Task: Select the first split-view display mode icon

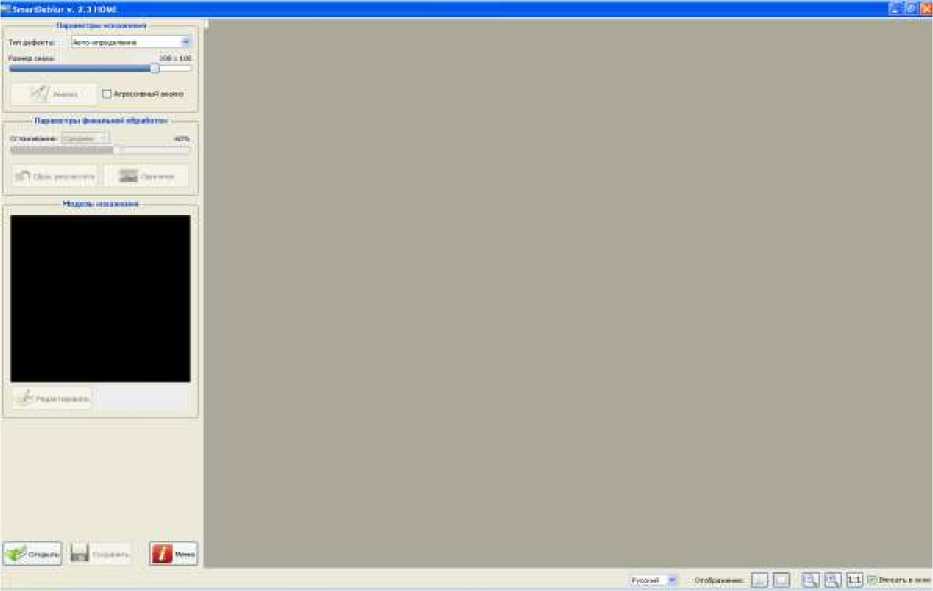Action: [x=760, y=580]
